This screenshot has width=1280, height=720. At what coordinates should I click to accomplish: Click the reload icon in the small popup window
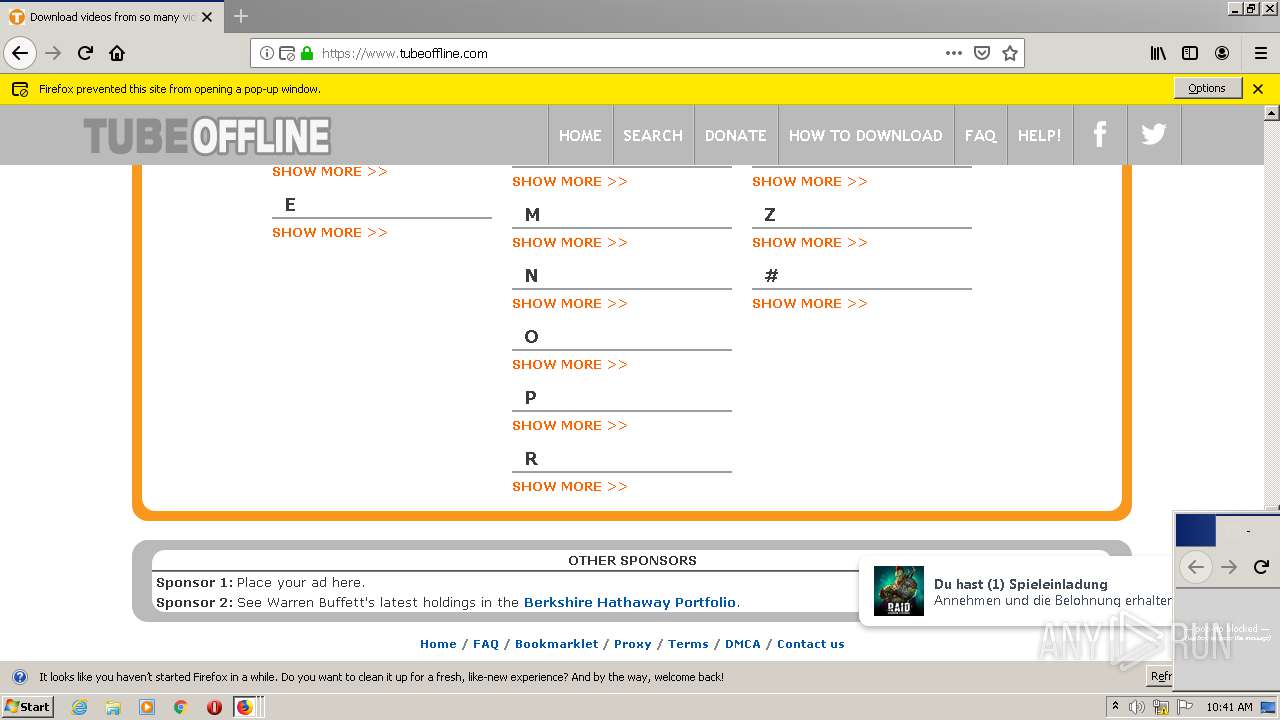click(1261, 567)
